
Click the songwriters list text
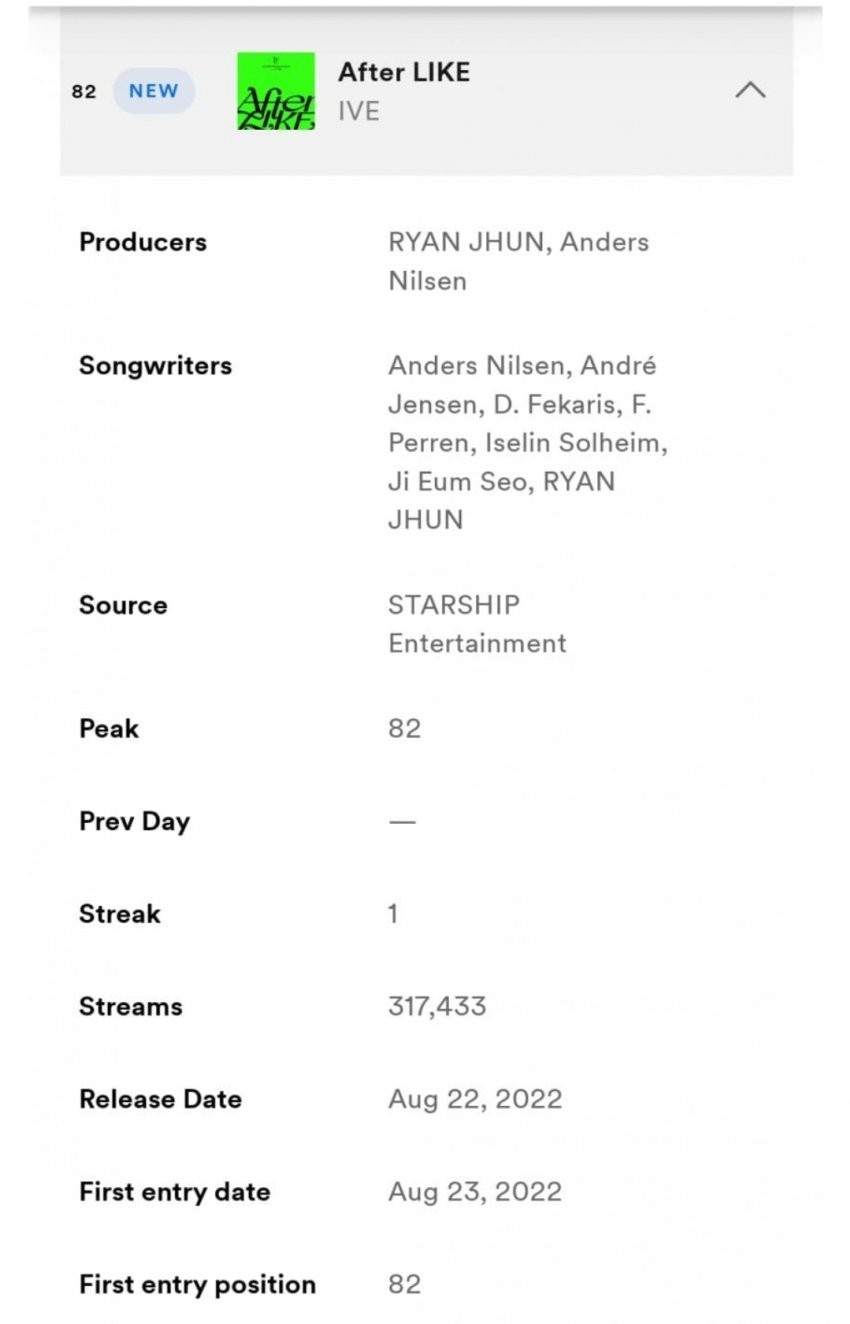(527, 443)
